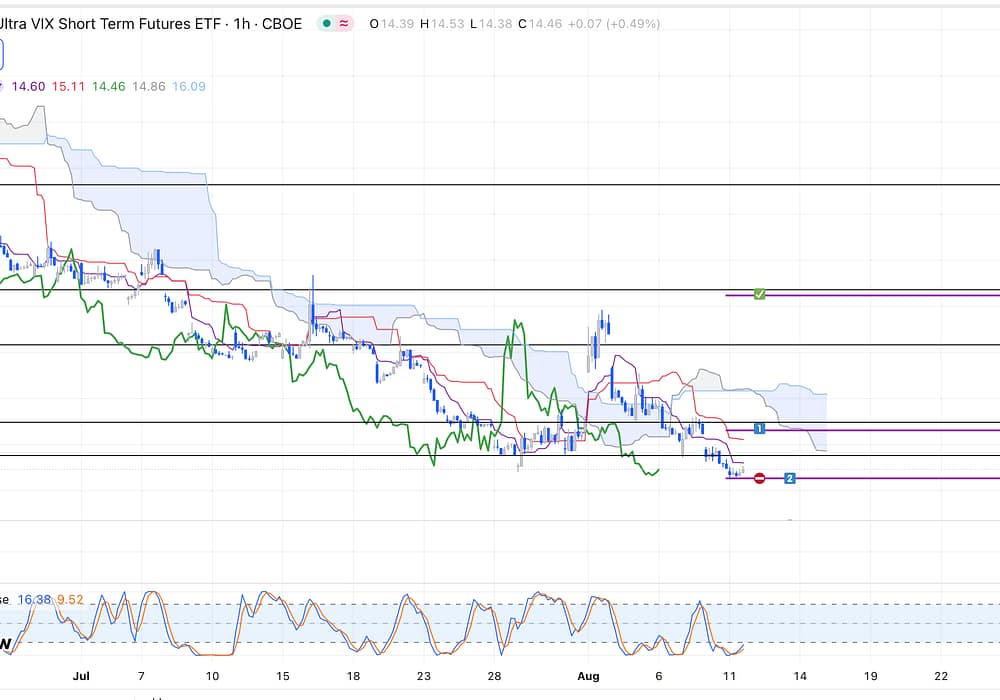
Task: Click the 15 date on time axis
Action: coord(283,676)
